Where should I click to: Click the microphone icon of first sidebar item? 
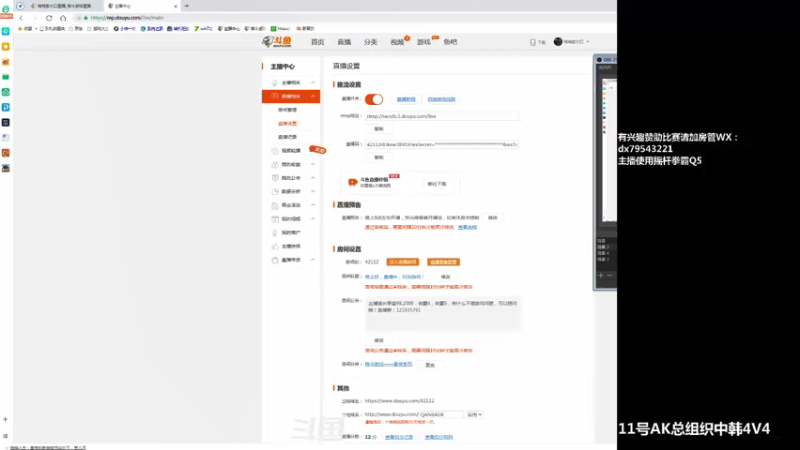(274, 83)
